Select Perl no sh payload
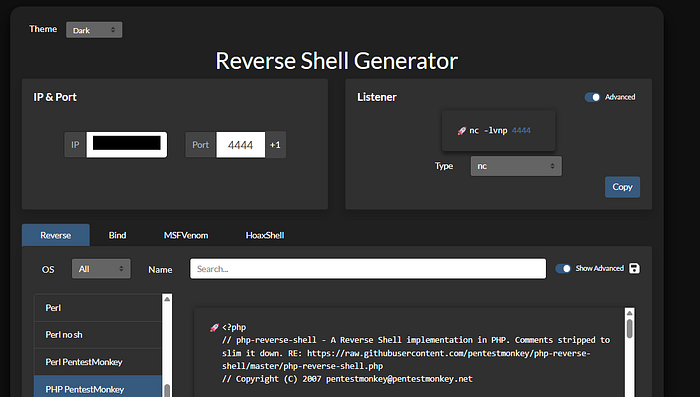This screenshot has width=700, height=397. (98, 335)
